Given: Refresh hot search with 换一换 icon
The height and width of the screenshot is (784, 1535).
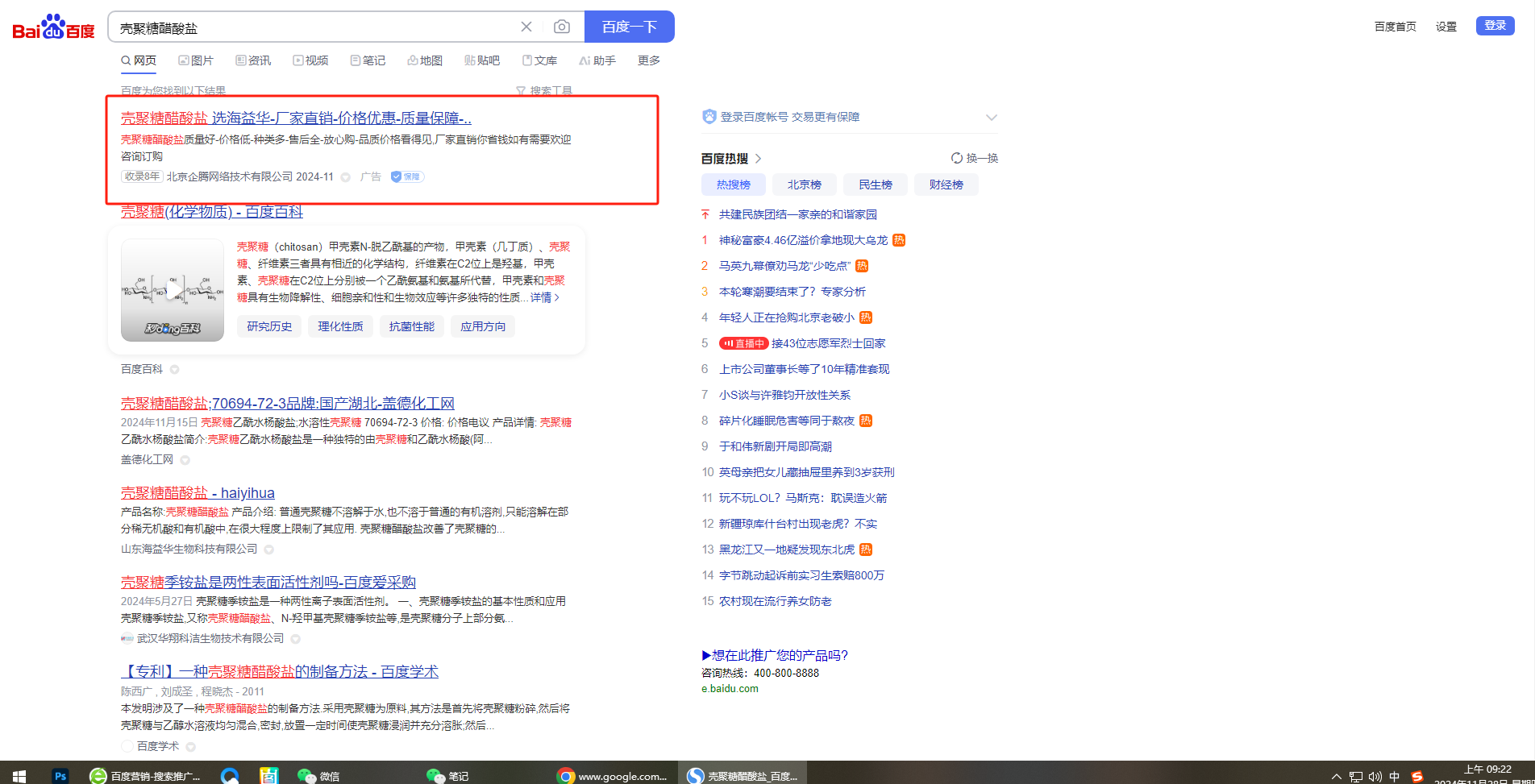Looking at the screenshot, I should (x=956, y=158).
